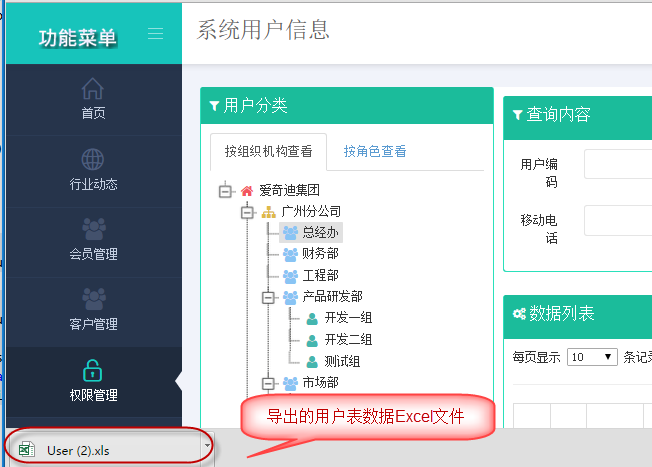Select the 开发二组 team
The image size is (652, 467).
(348, 340)
